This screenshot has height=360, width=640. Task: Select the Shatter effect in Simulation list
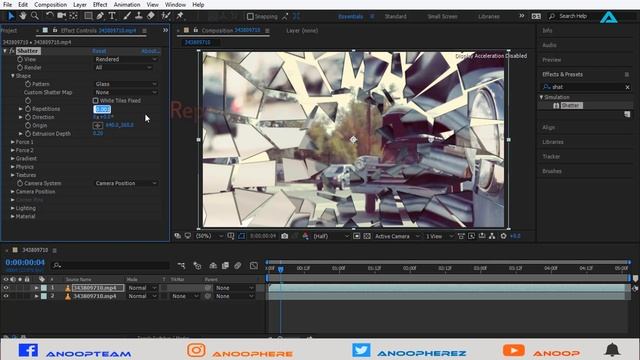click(570, 105)
